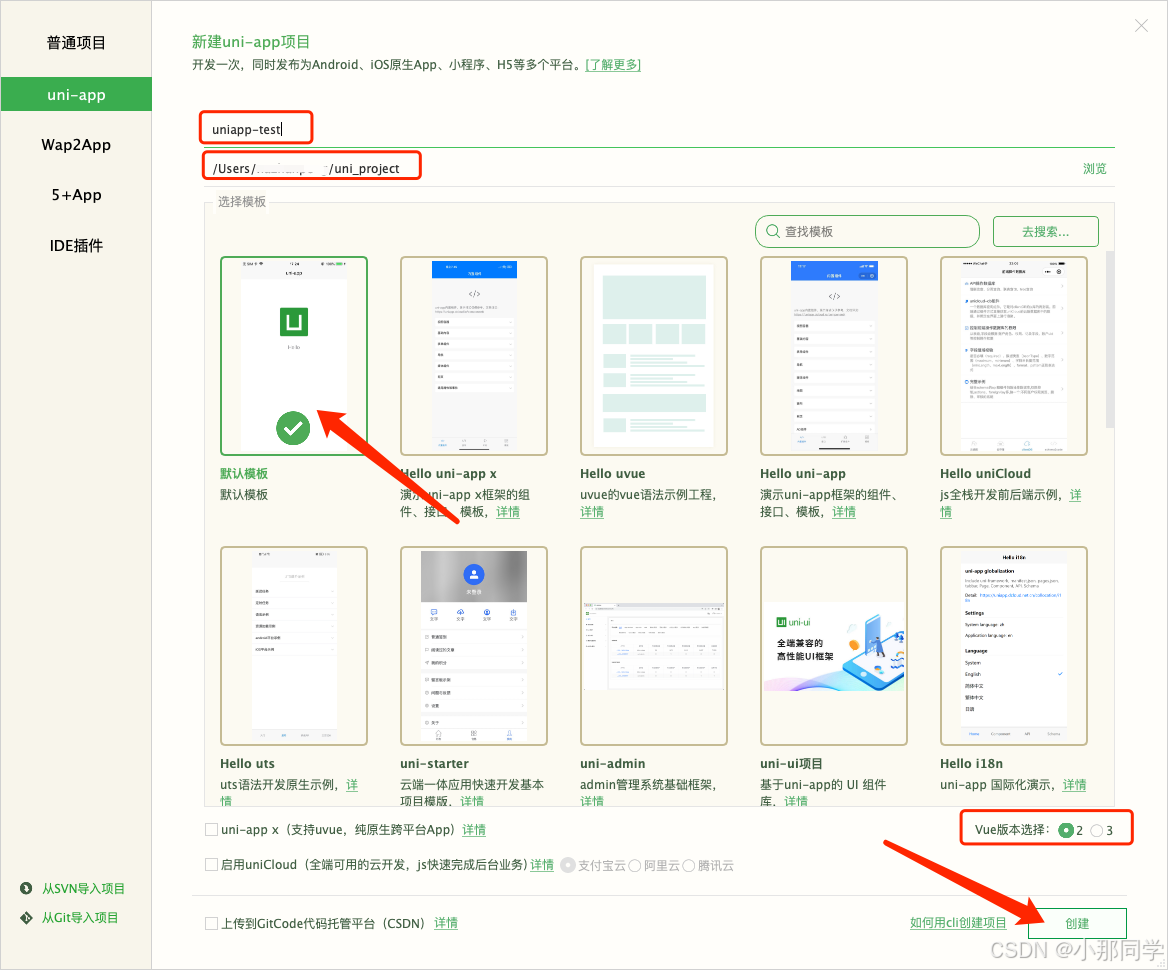Viewport: 1168px width, 970px height.
Task: Open 详情 link for Hello uni-app
Action: point(844,512)
